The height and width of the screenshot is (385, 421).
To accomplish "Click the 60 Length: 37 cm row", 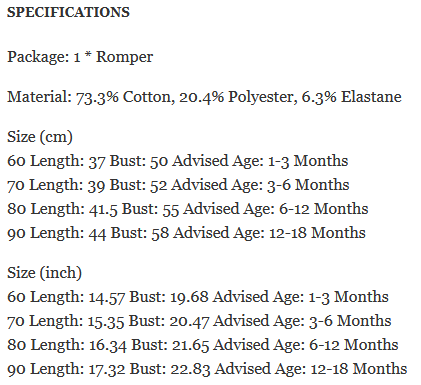I will [178, 161].
